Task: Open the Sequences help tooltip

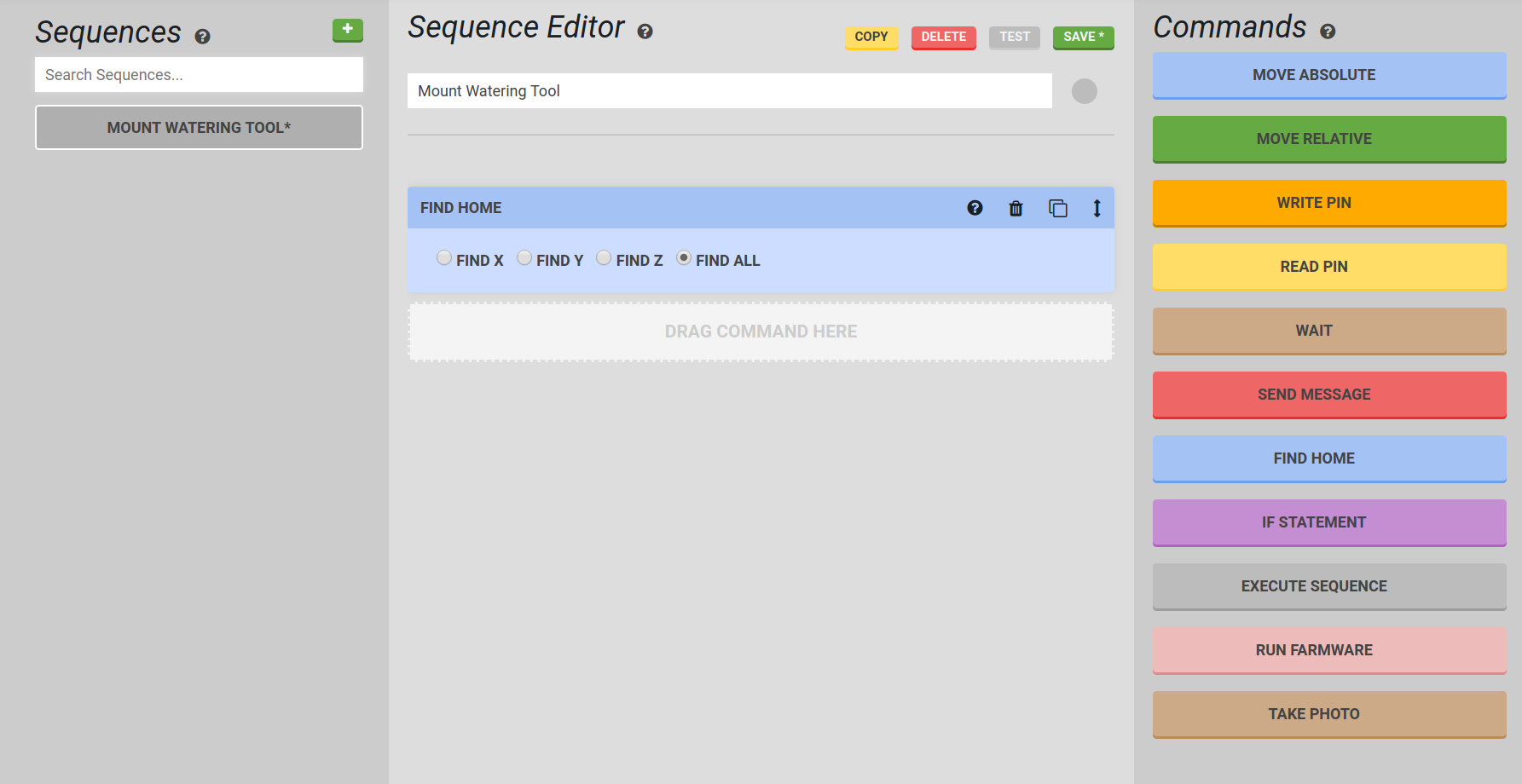Action: click(x=202, y=37)
